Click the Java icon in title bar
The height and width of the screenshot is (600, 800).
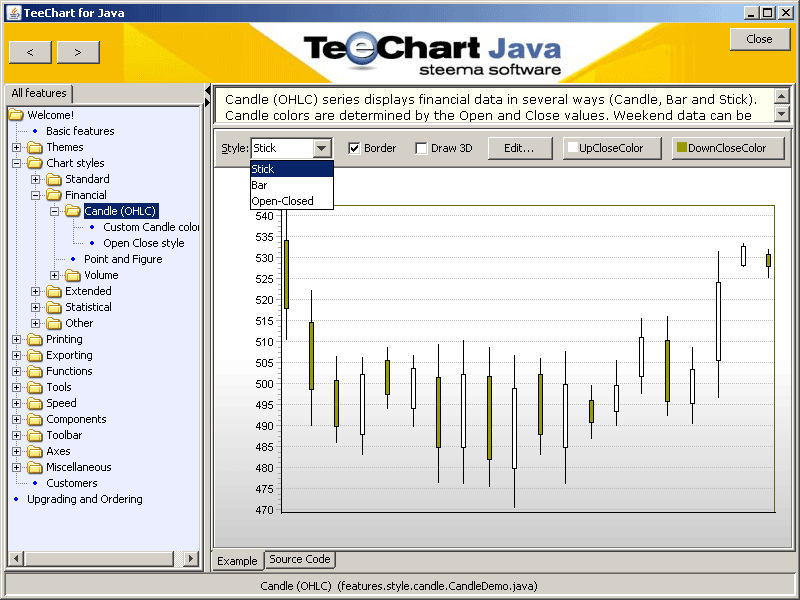tap(14, 12)
